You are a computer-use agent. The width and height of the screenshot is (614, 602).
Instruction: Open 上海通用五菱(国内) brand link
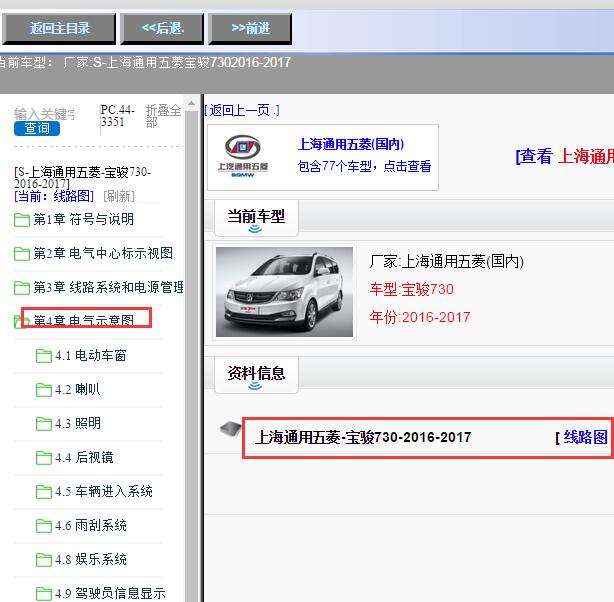click(x=351, y=144)
